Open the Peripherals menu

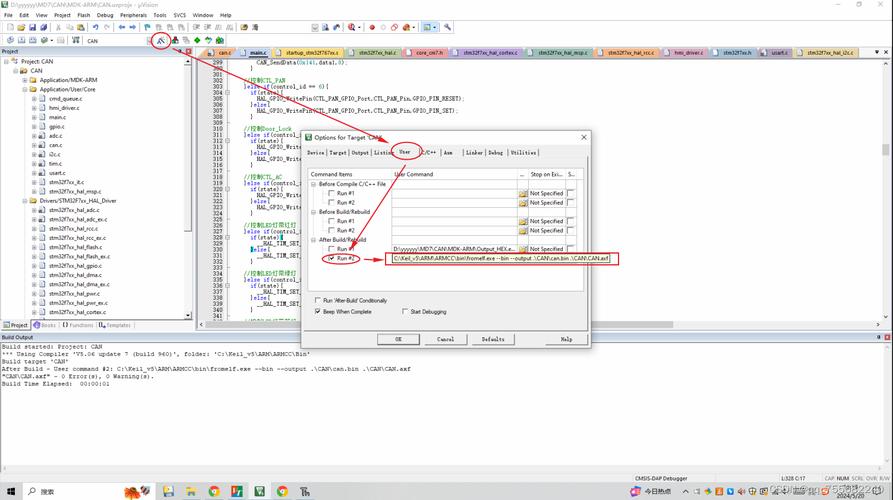click(132, 15)
